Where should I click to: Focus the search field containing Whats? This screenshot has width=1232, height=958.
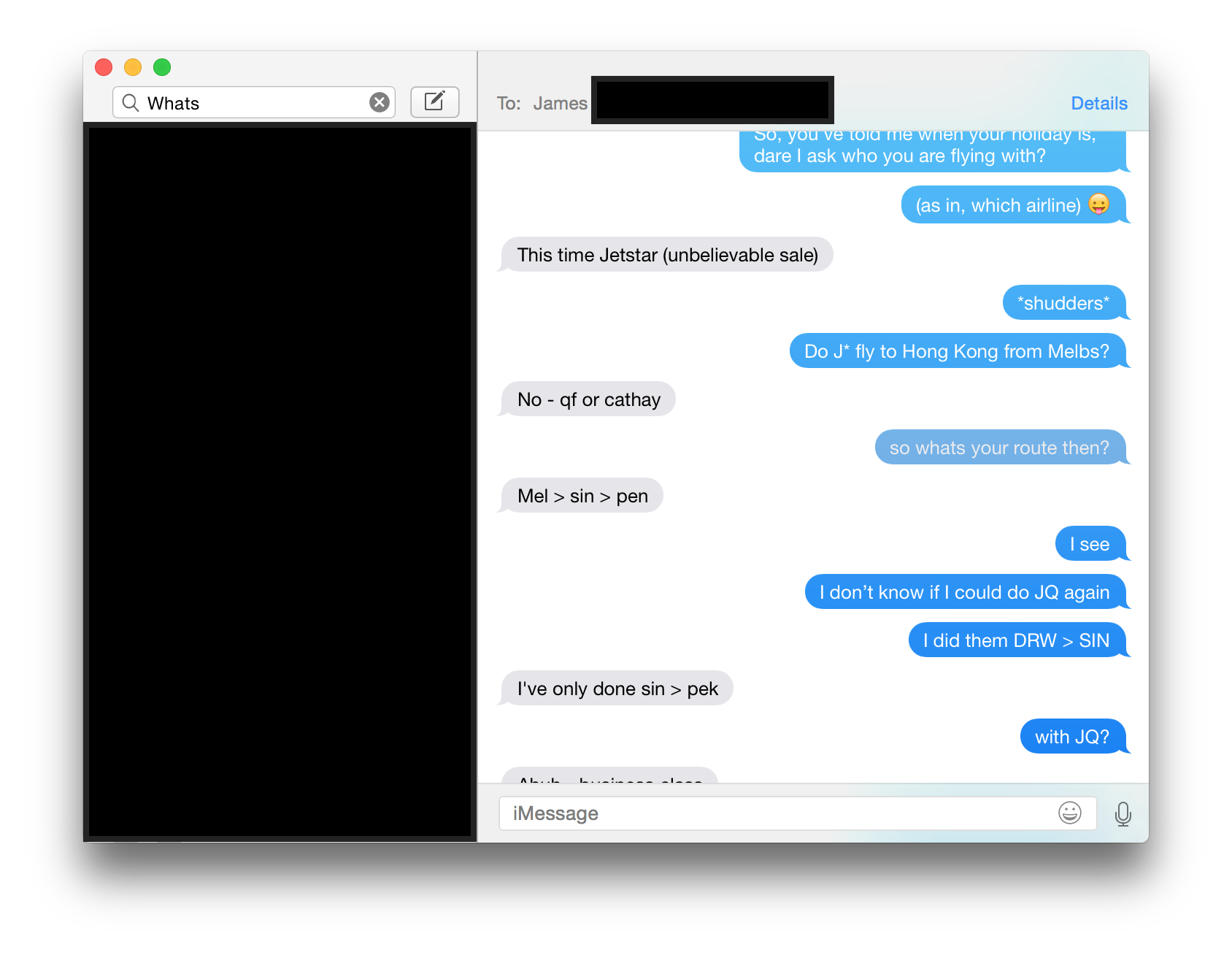click(254, 102)
